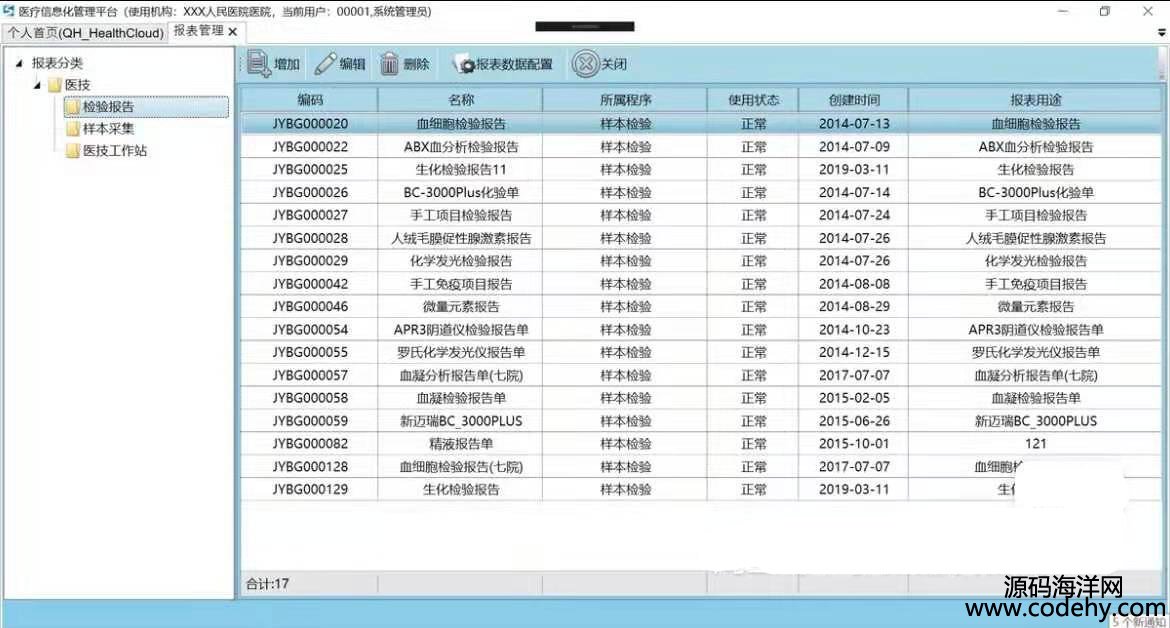Select row JYBG000029

701,261
